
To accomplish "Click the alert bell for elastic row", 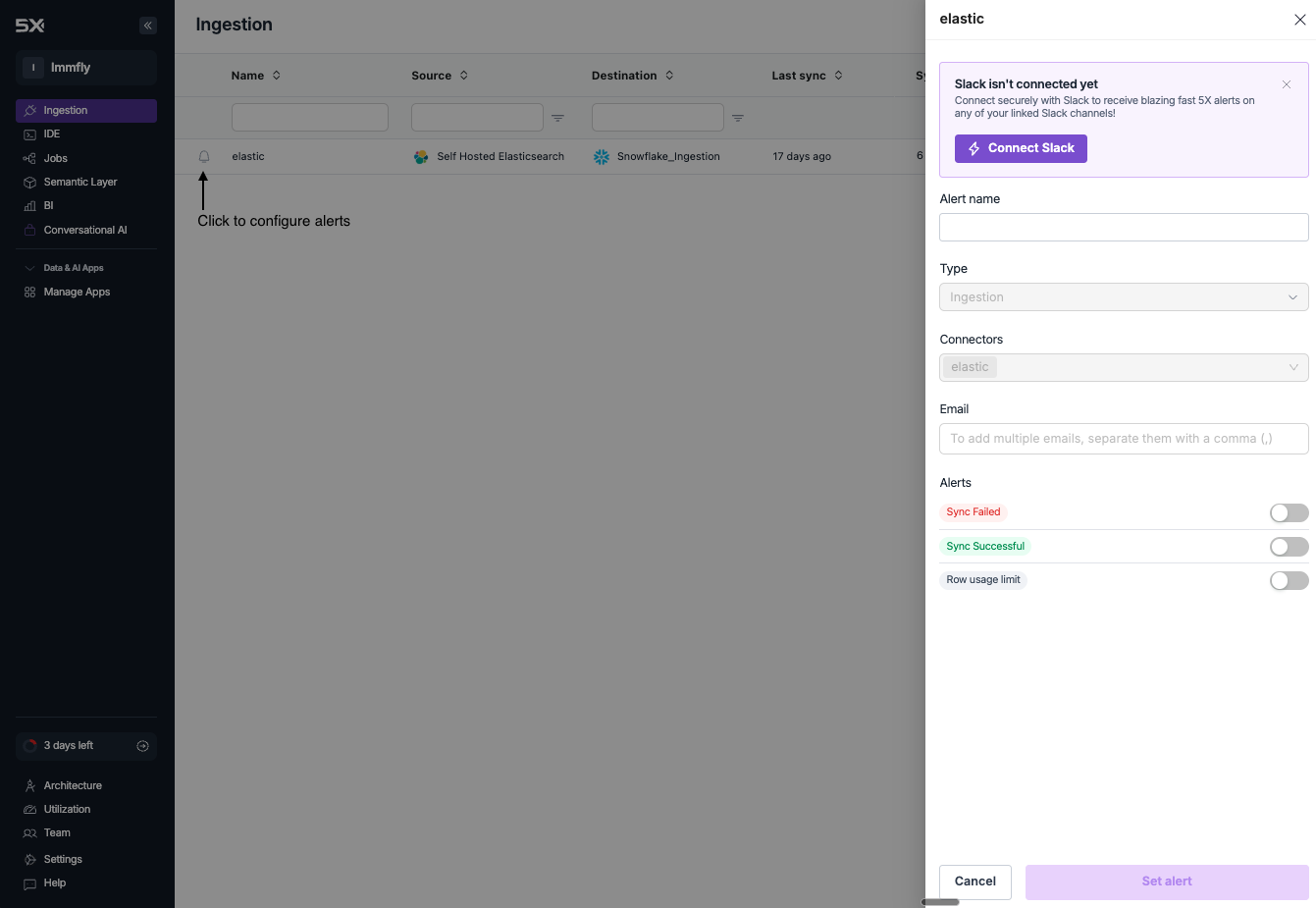I will tap(204, 156).
